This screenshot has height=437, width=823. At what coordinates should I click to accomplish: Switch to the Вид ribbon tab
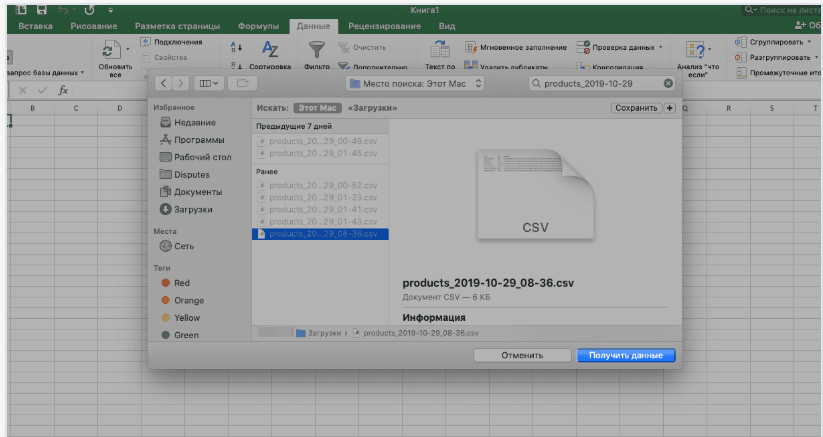coord(447,26)
